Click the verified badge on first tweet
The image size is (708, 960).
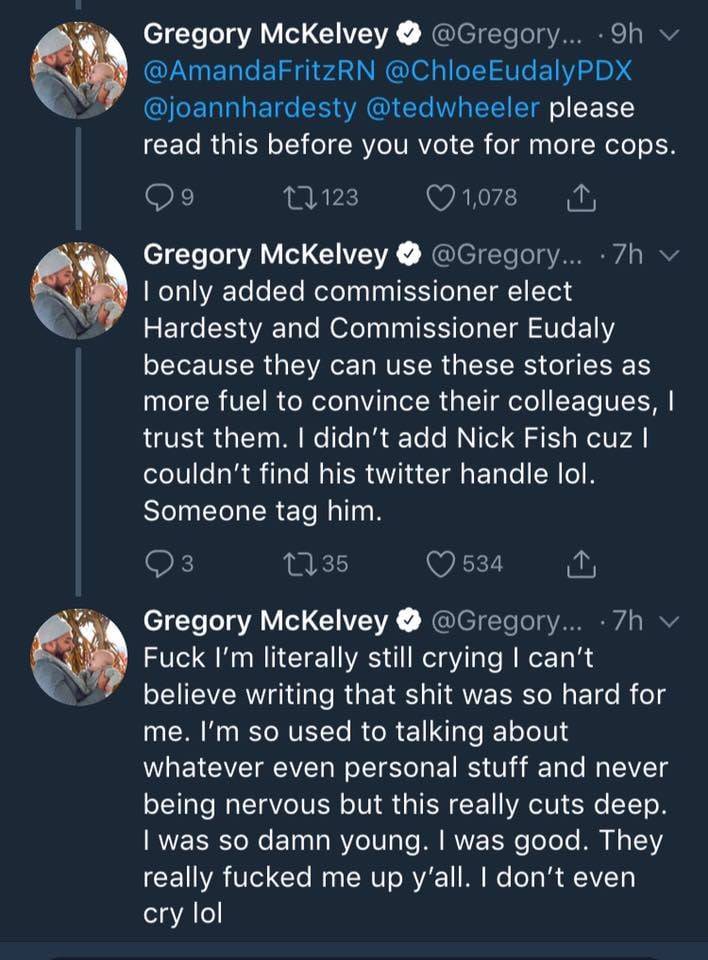tap(407, 34)
